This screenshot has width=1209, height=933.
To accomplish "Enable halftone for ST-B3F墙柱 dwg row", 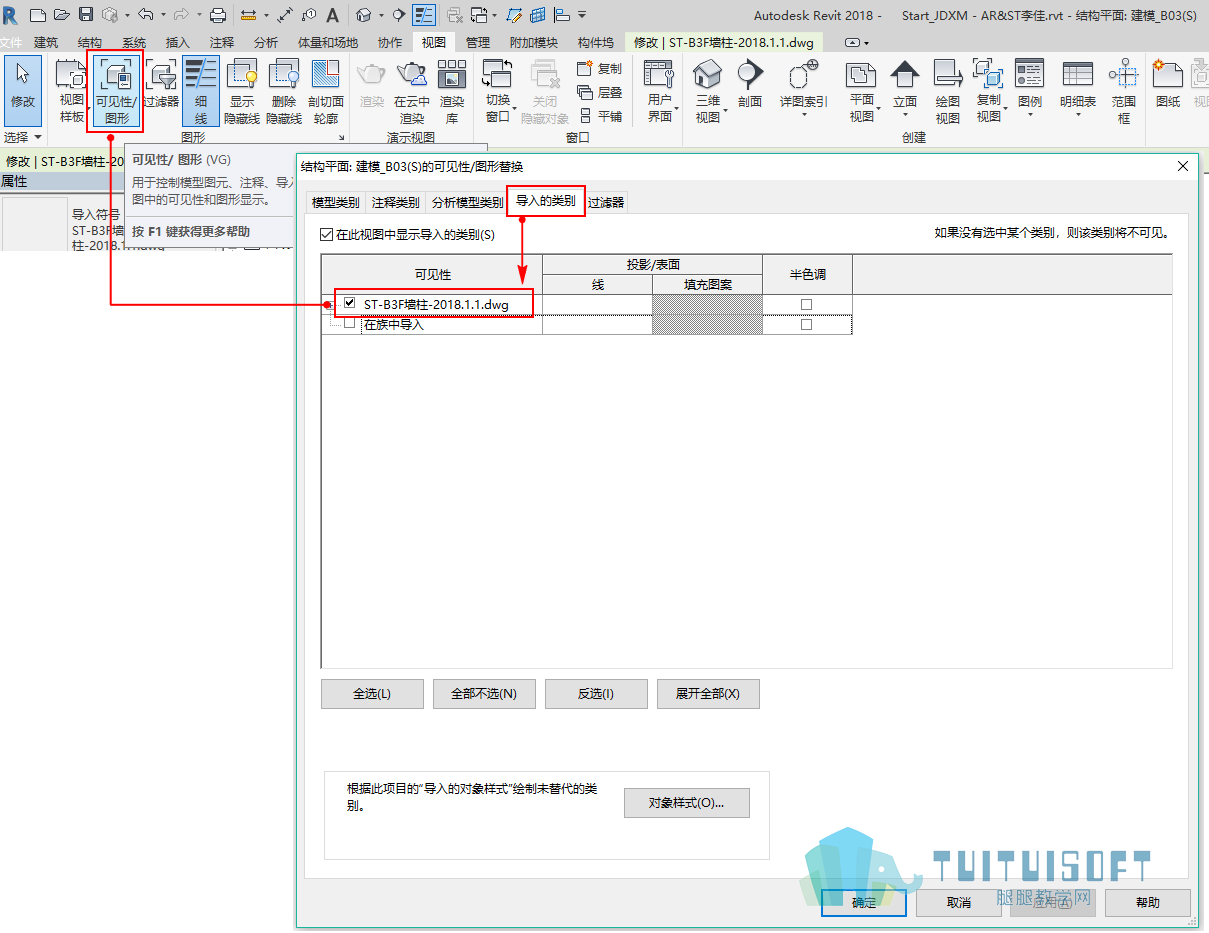I will (x=806, y=304).
